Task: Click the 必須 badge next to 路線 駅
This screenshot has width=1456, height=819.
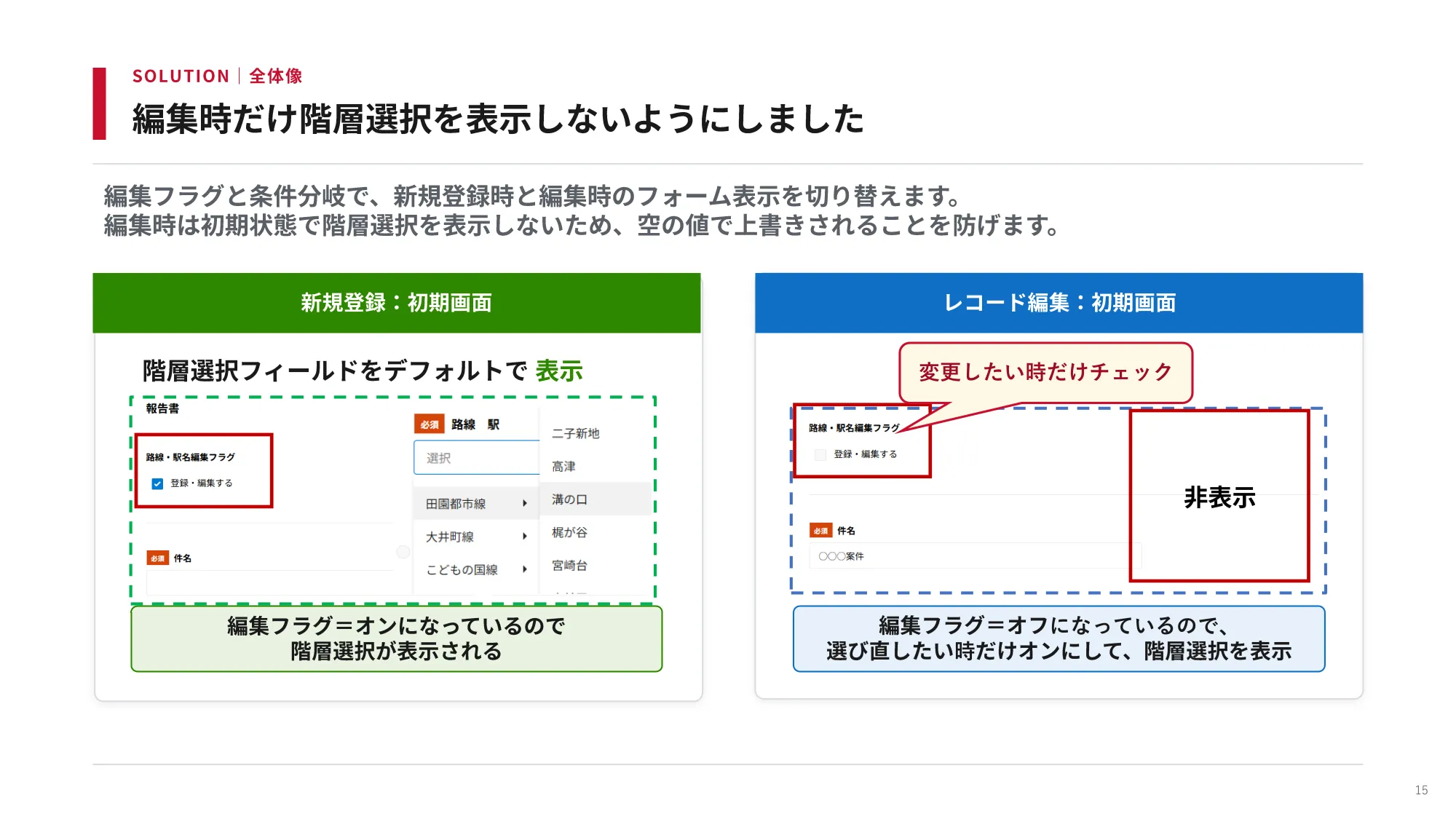Action: point(429,424)
